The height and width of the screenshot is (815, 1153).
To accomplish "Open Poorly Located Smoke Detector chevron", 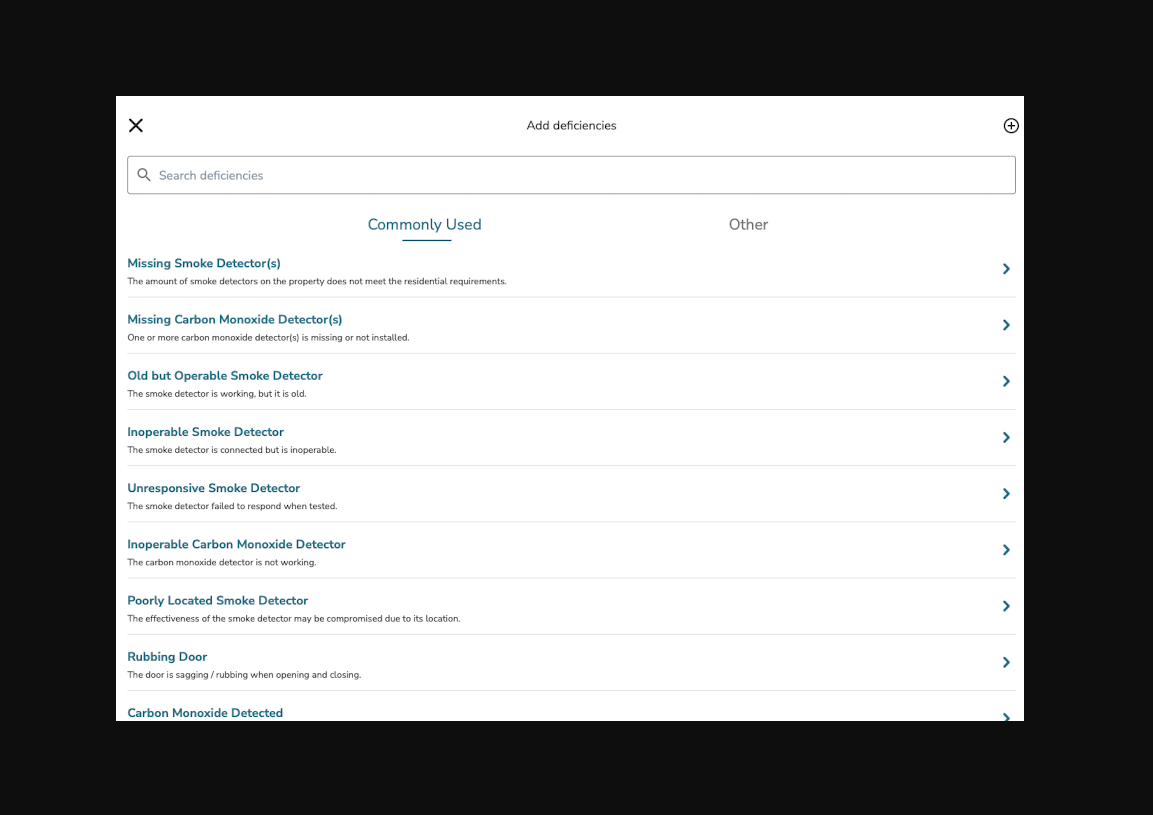I will click(1007, 606).
